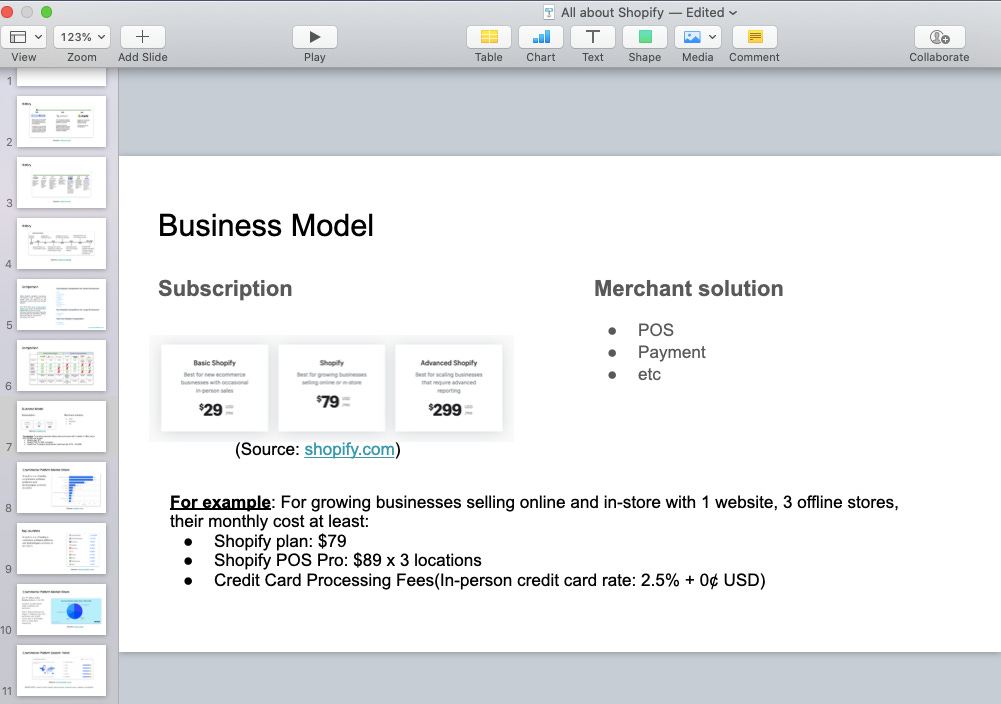Insert a Chart from the toolbar

coord(541,37)
